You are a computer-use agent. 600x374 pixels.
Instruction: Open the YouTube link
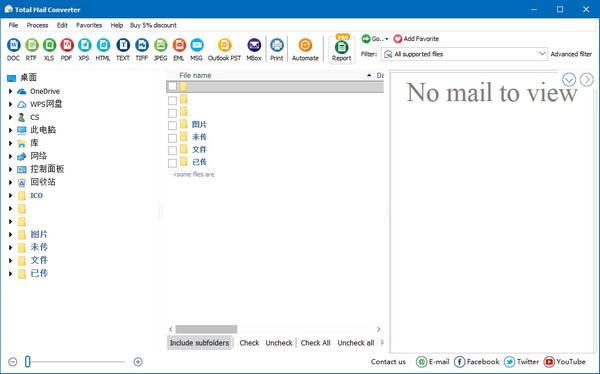[565, 362]
